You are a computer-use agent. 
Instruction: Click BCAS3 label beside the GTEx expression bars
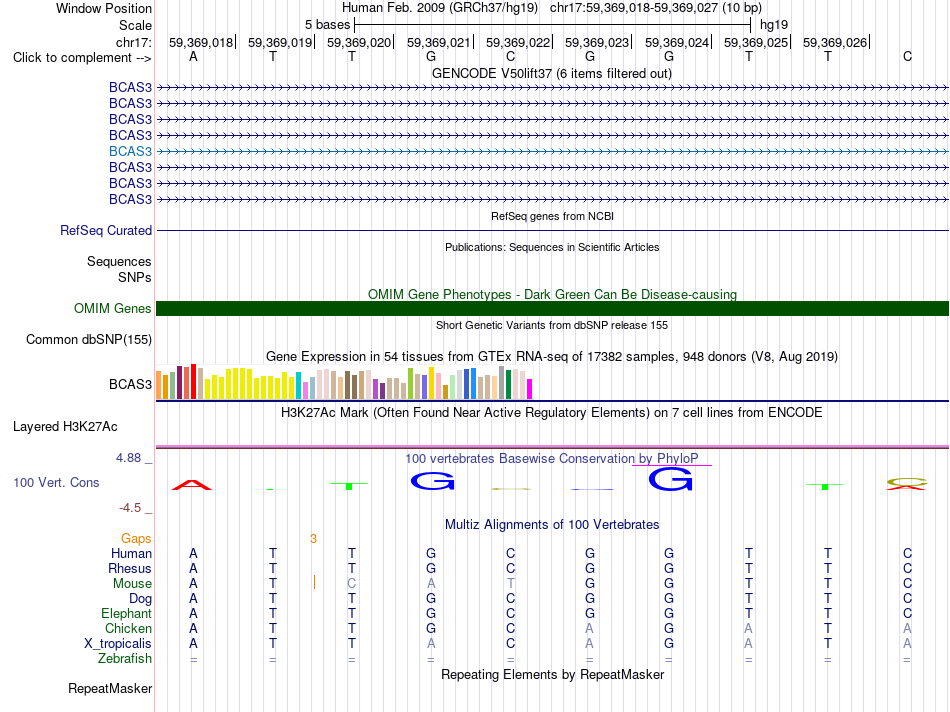[x=130, y=384]
